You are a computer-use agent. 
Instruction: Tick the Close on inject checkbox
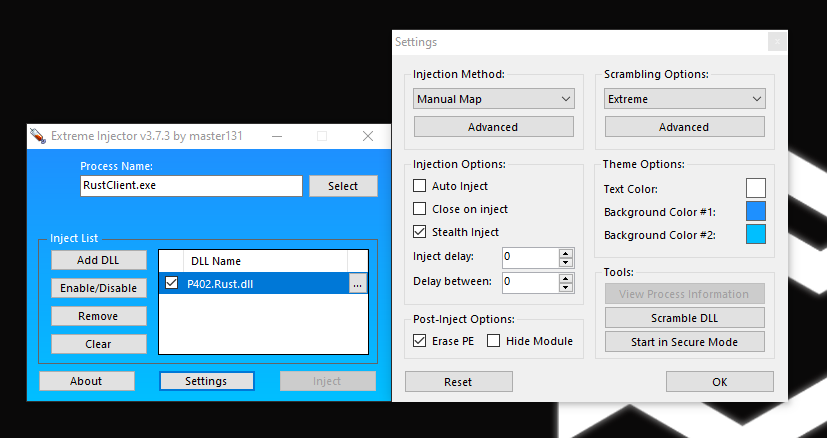click(419, 209)
